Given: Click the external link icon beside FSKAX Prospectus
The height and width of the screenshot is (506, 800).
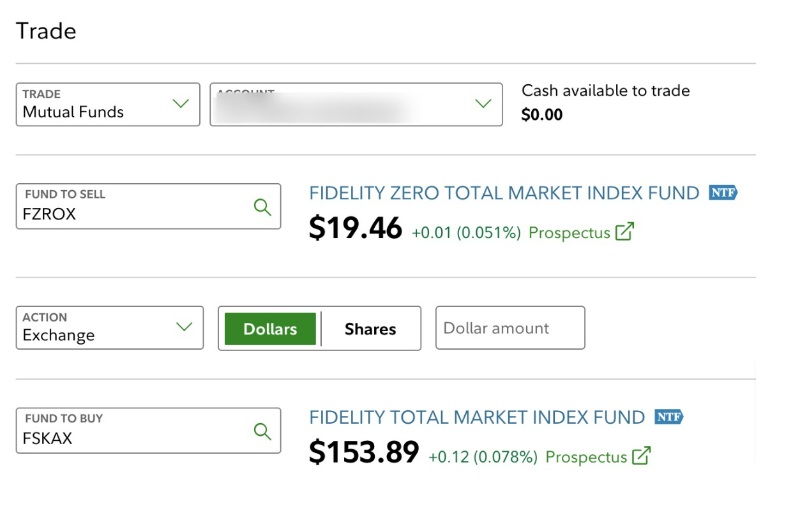Looking at the screenshot, I should [641, 456].
